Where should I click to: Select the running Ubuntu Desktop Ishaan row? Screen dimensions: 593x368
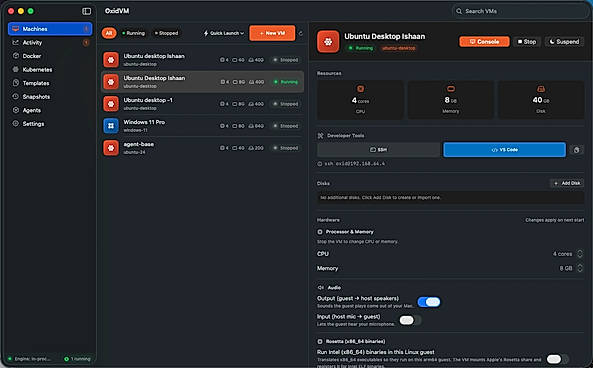point(203,82)
